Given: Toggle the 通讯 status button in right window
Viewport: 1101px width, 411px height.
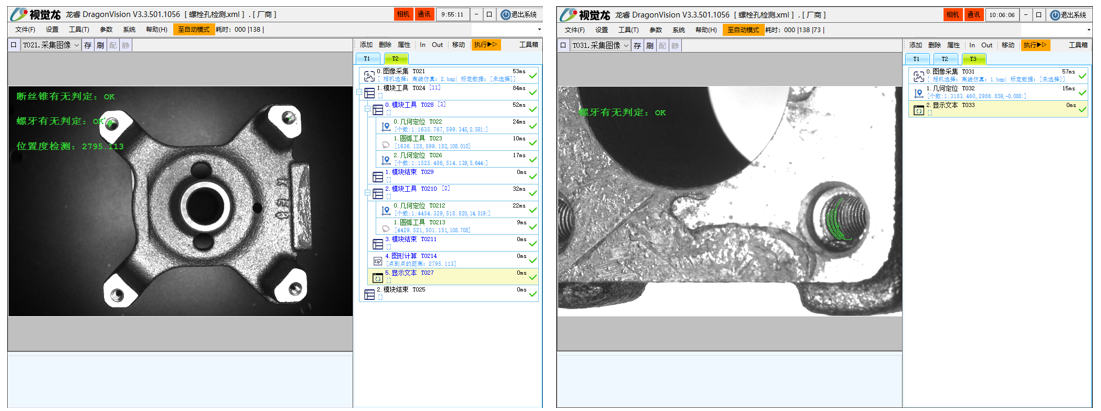Looking at the screenshot, I should pyautogui.click(x=974, y=14).
